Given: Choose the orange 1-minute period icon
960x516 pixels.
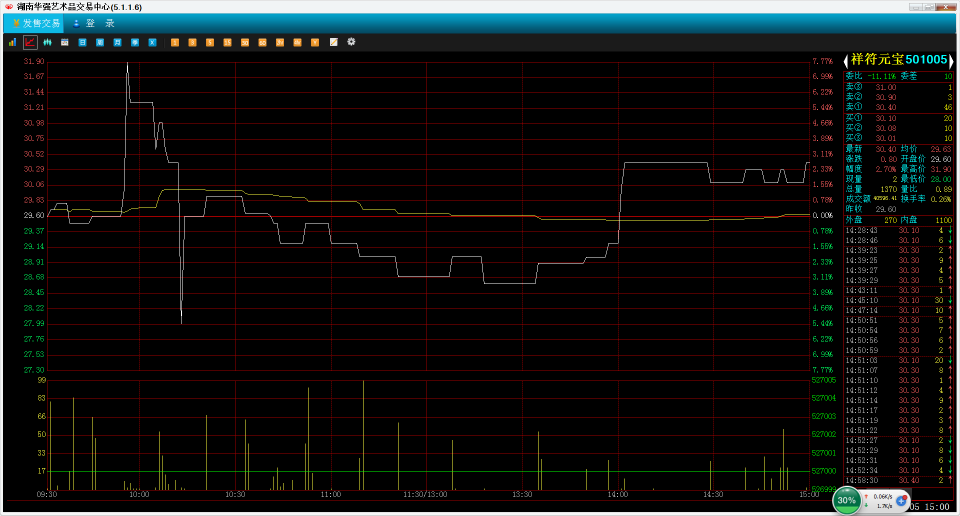Looking at the screenshot, I should pos(174,42).
